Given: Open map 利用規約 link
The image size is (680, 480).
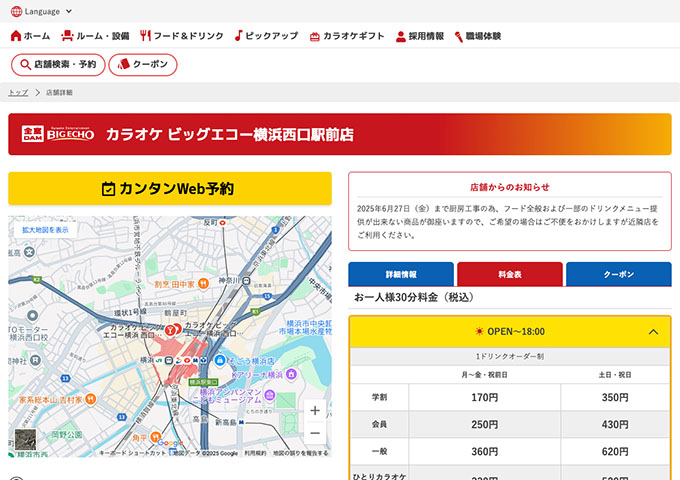Looking at the screenshot, I should (x=255, y=453).
